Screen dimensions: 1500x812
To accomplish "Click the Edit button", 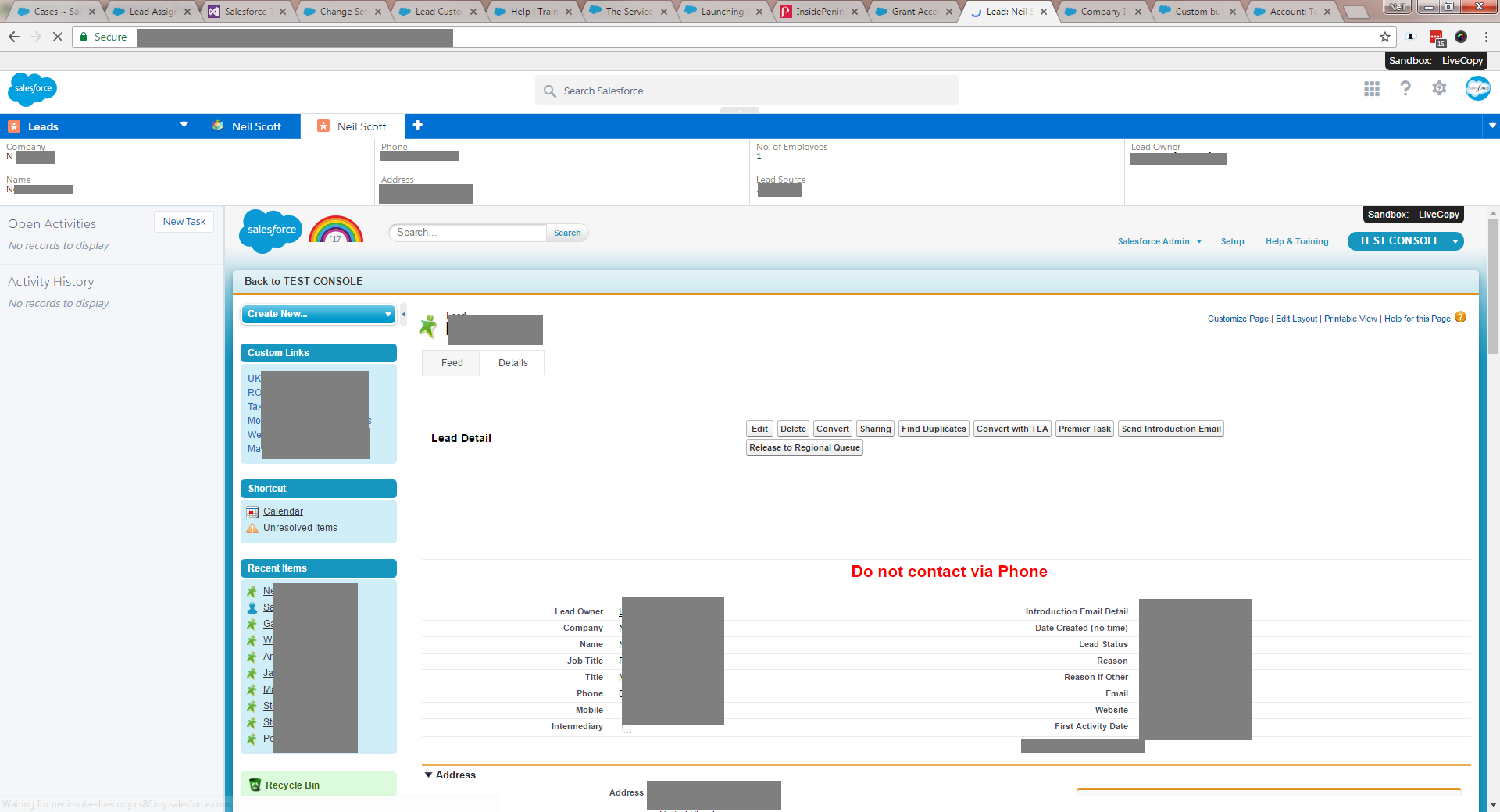I will [x=759, y=429].
